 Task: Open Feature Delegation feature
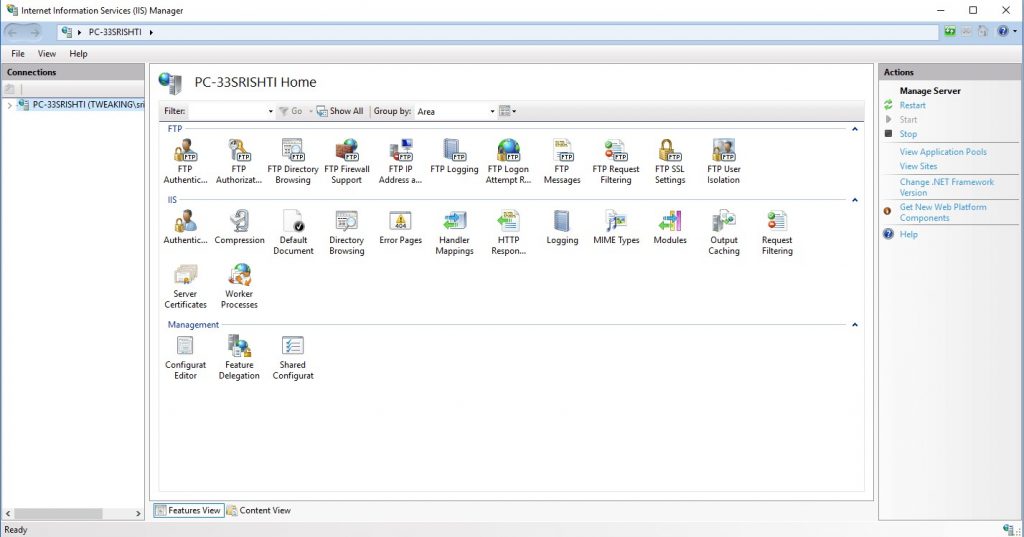[x=239, y=357]
